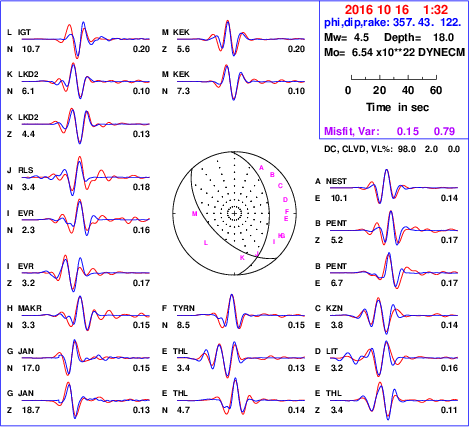The image size is (469, 427).
Task: Click the center cross of the beachball
Action: (234, 213)
